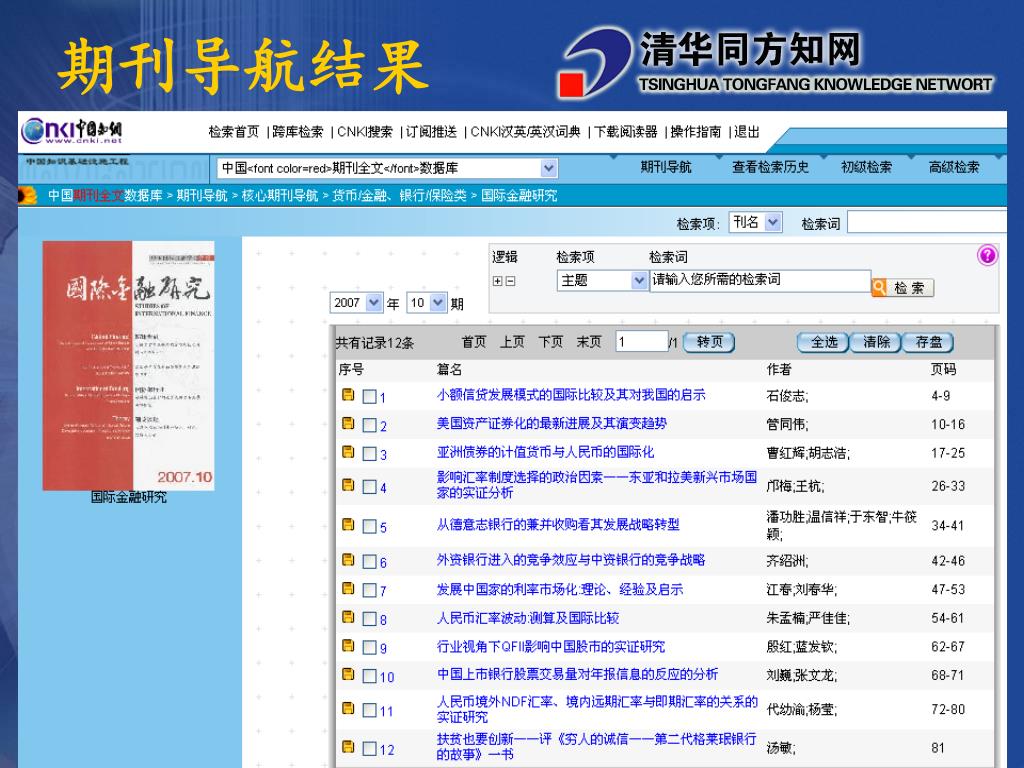Open 期刊导航 tab

pos(665,167)
